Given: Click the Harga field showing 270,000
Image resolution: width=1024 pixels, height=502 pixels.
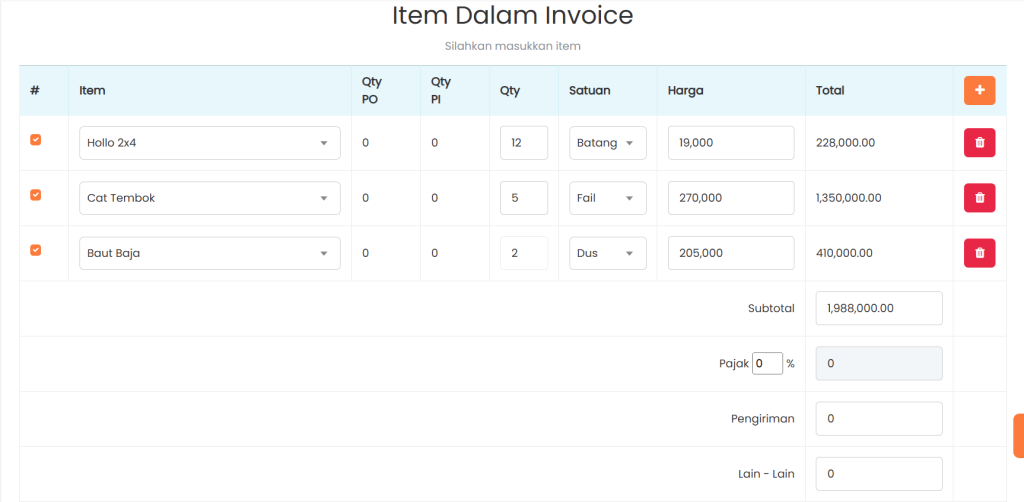Looking at the screenshot, I should click(x=730, y=198).
